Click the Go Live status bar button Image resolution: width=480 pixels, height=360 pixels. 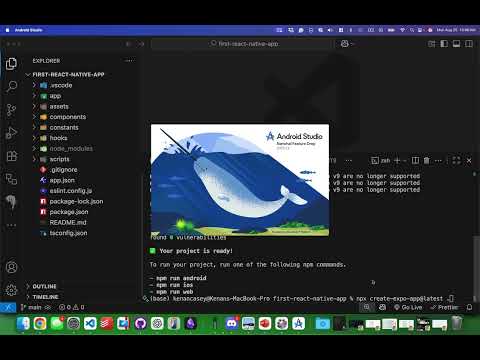408,307
